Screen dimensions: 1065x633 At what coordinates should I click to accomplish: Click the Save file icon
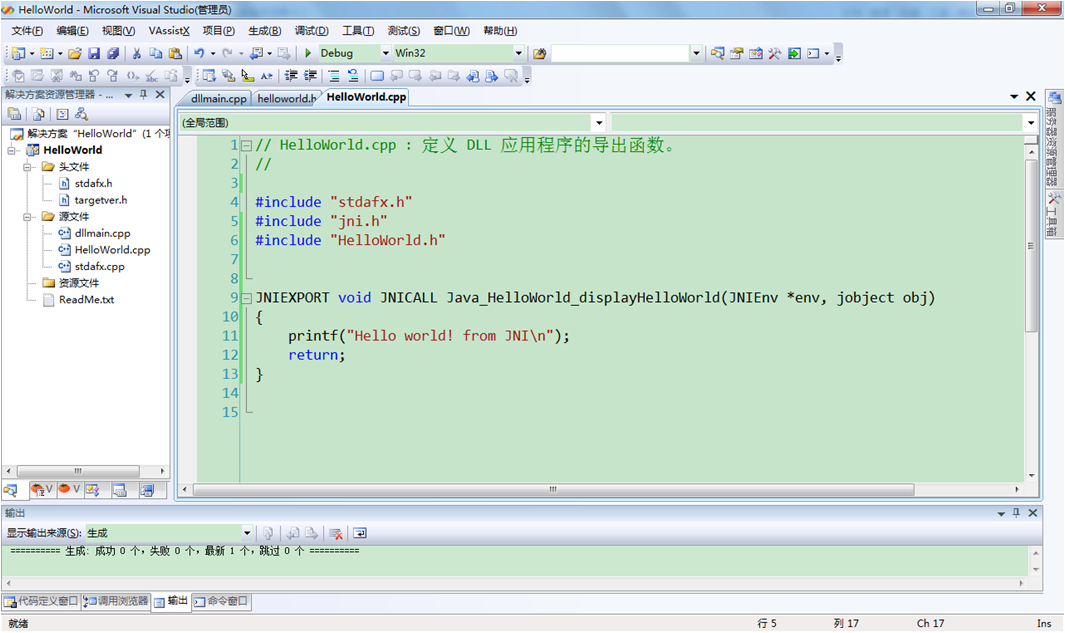(x=94, y=53)
